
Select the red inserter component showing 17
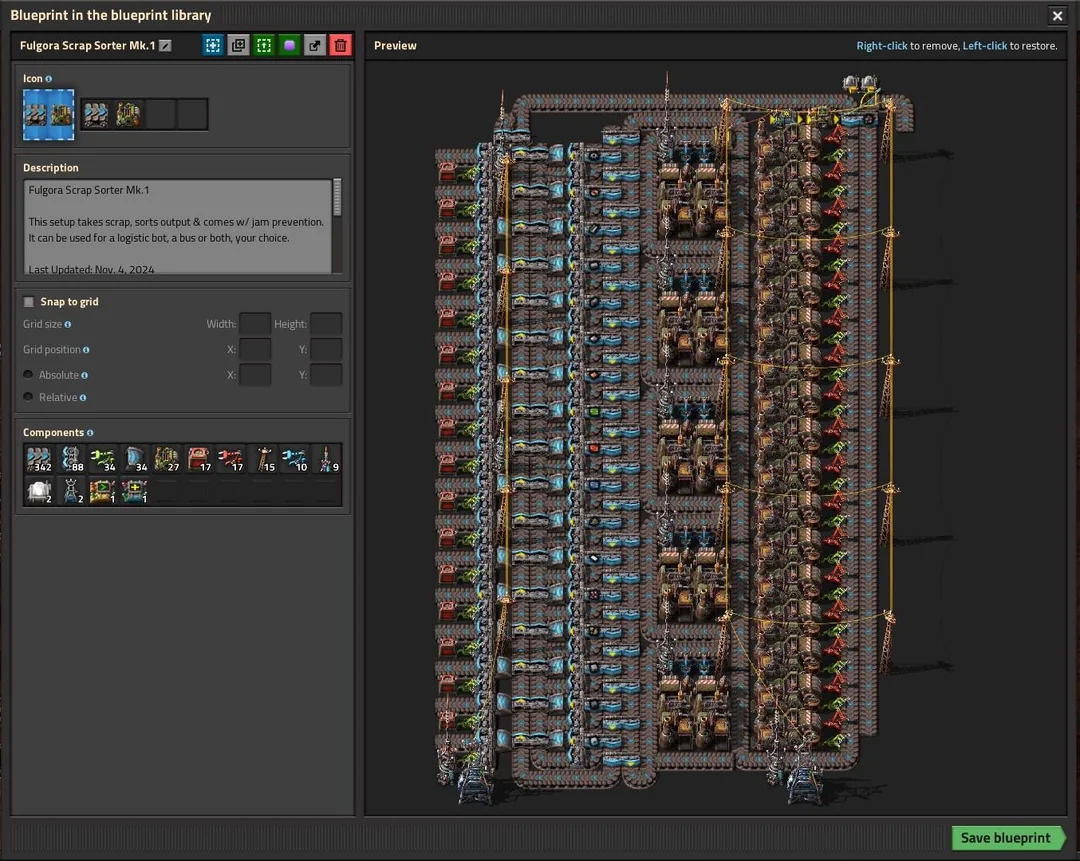[231, 459]
